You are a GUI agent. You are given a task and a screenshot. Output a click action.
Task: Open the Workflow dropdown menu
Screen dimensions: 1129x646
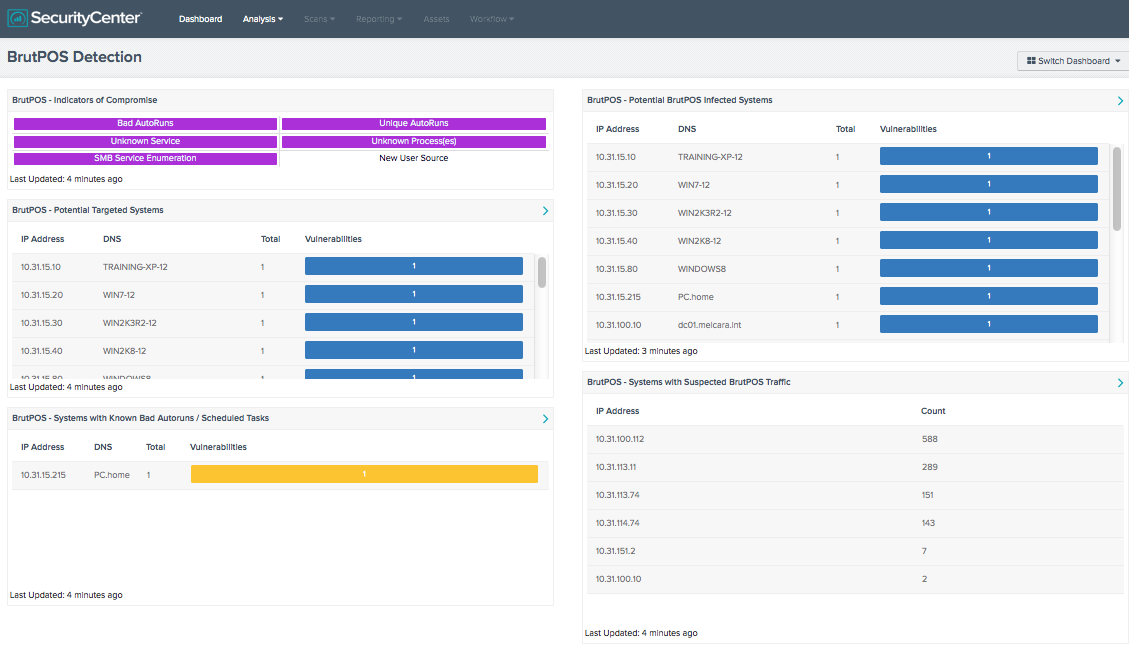tap(492, 19)
